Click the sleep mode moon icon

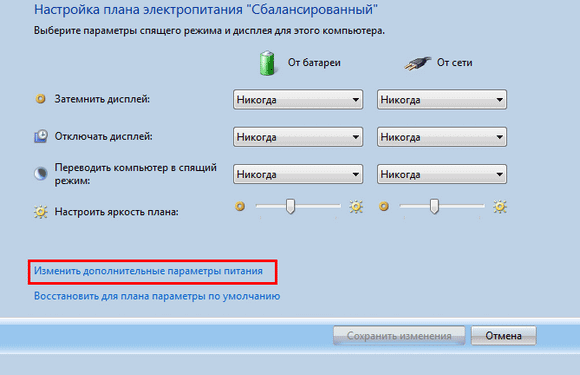(41, 173)
